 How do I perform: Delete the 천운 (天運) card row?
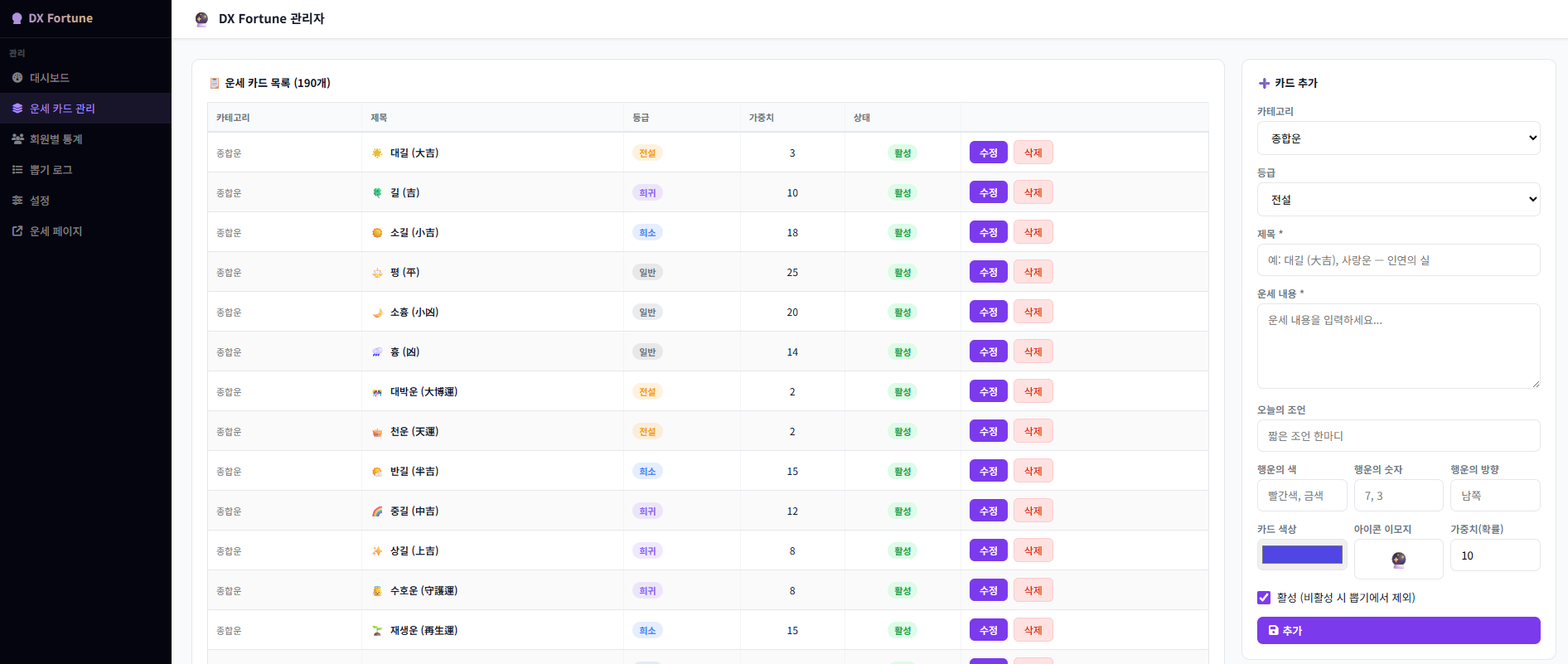(x=1033, y=432)
